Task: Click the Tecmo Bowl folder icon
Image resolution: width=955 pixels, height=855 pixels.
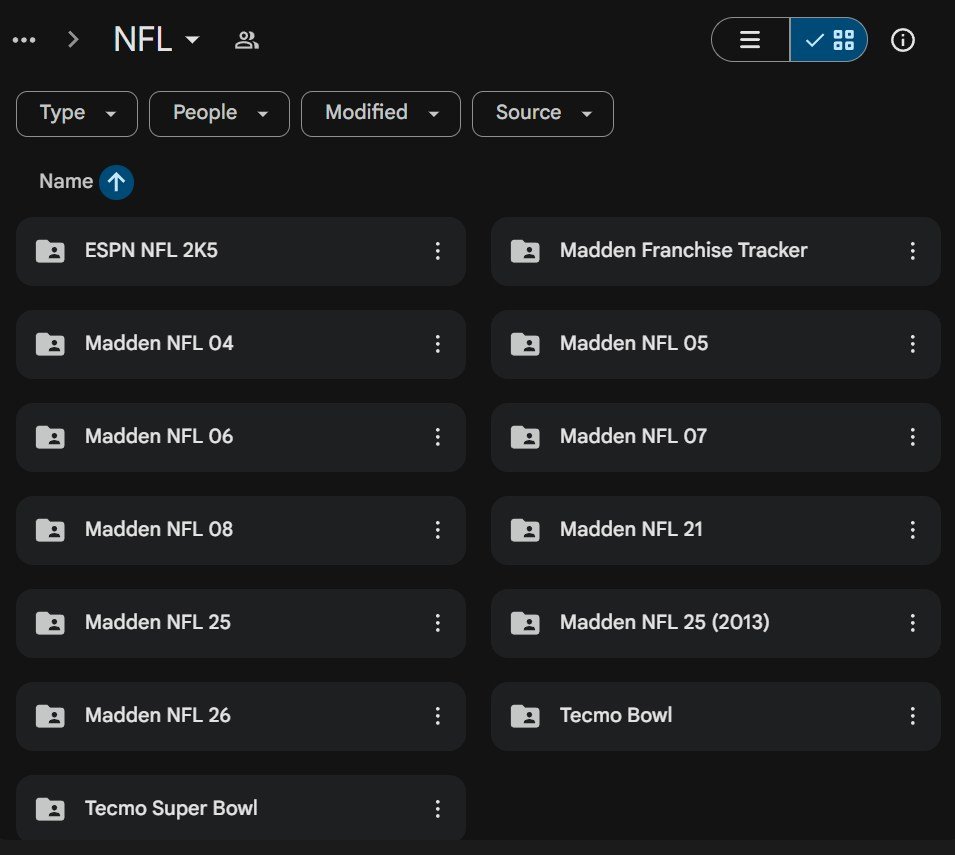Action: pos(525,716)
